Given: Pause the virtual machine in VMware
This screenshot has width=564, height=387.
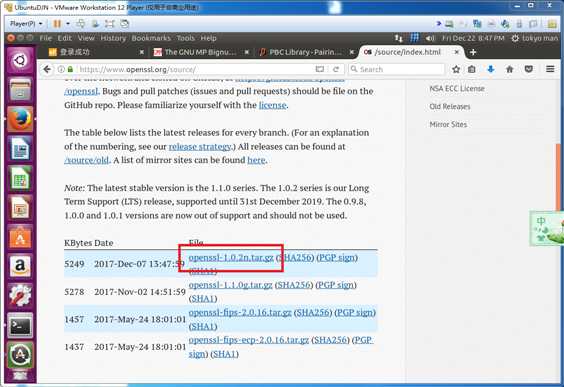Looking at the screenshot, I should pyautogui.click(x=57, y=24).
